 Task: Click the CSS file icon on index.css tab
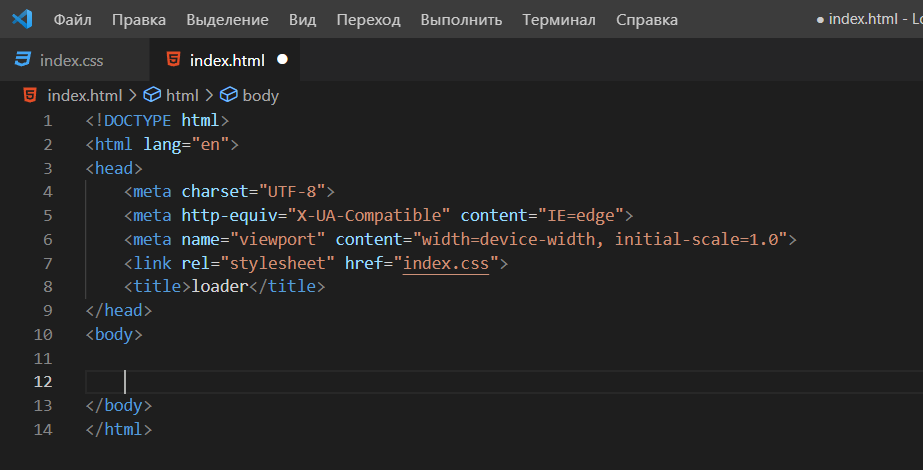tap(22, 59)
